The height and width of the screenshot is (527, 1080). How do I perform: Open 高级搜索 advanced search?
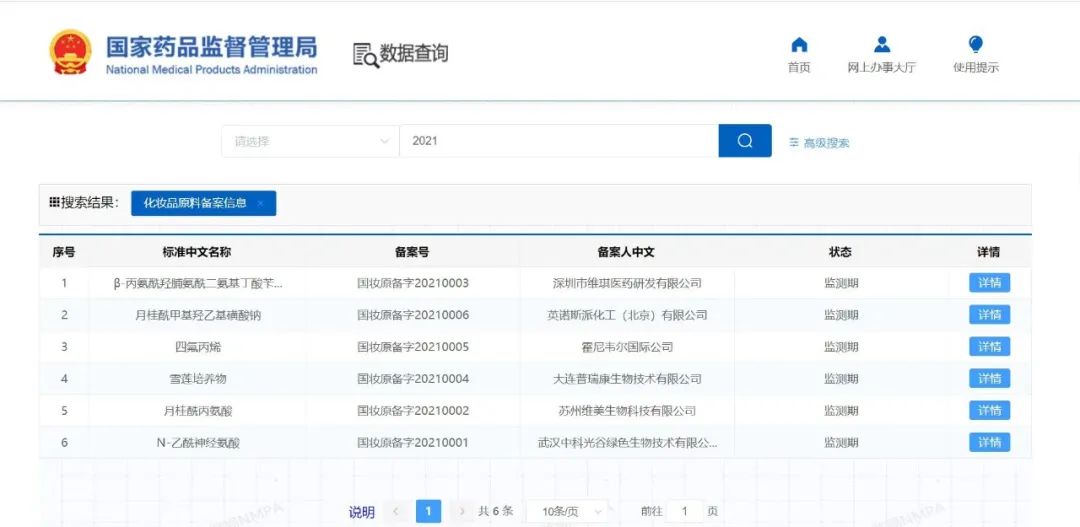(x=819, y=143)
